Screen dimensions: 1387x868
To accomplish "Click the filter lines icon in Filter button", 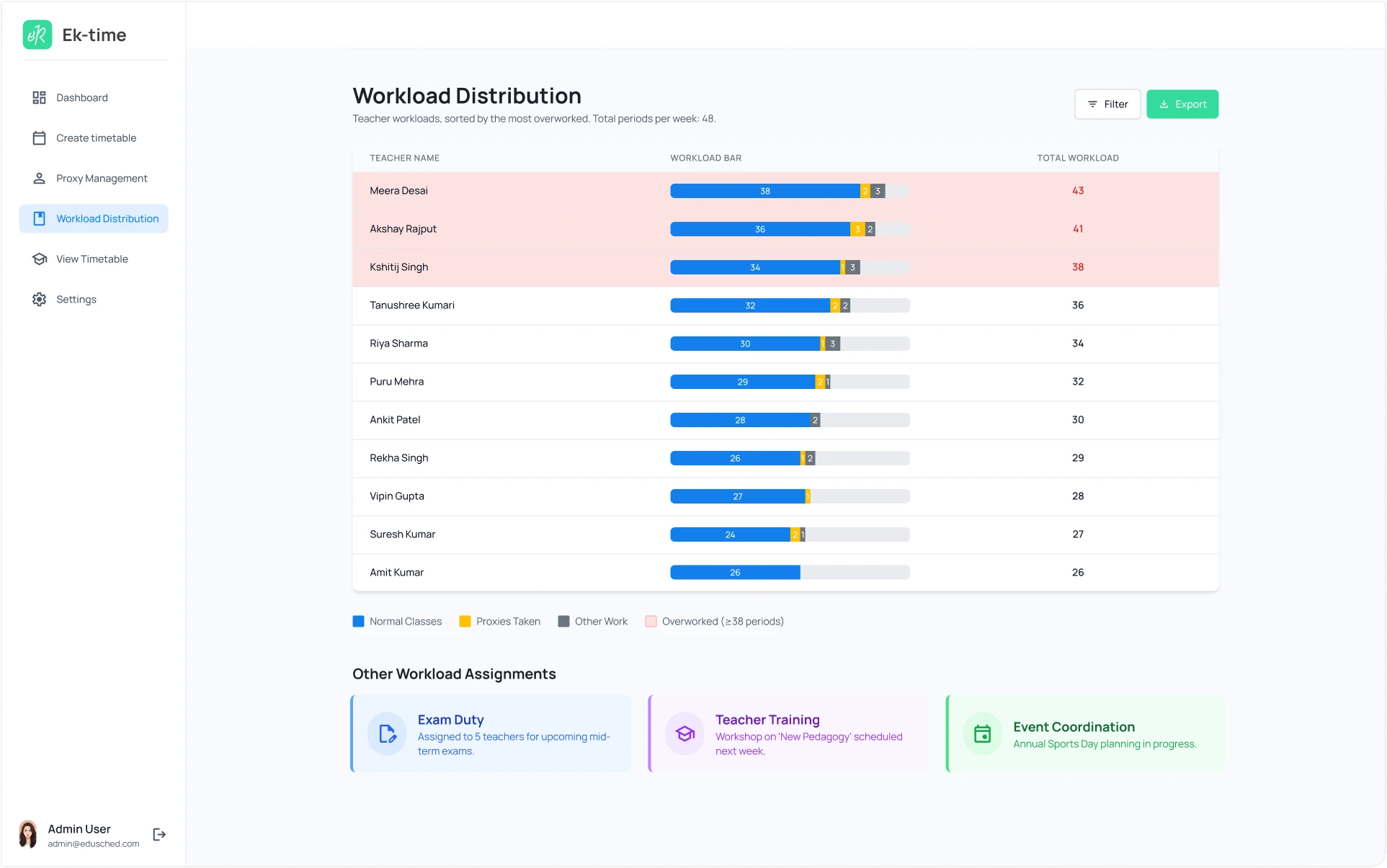I will point(1092,104).
